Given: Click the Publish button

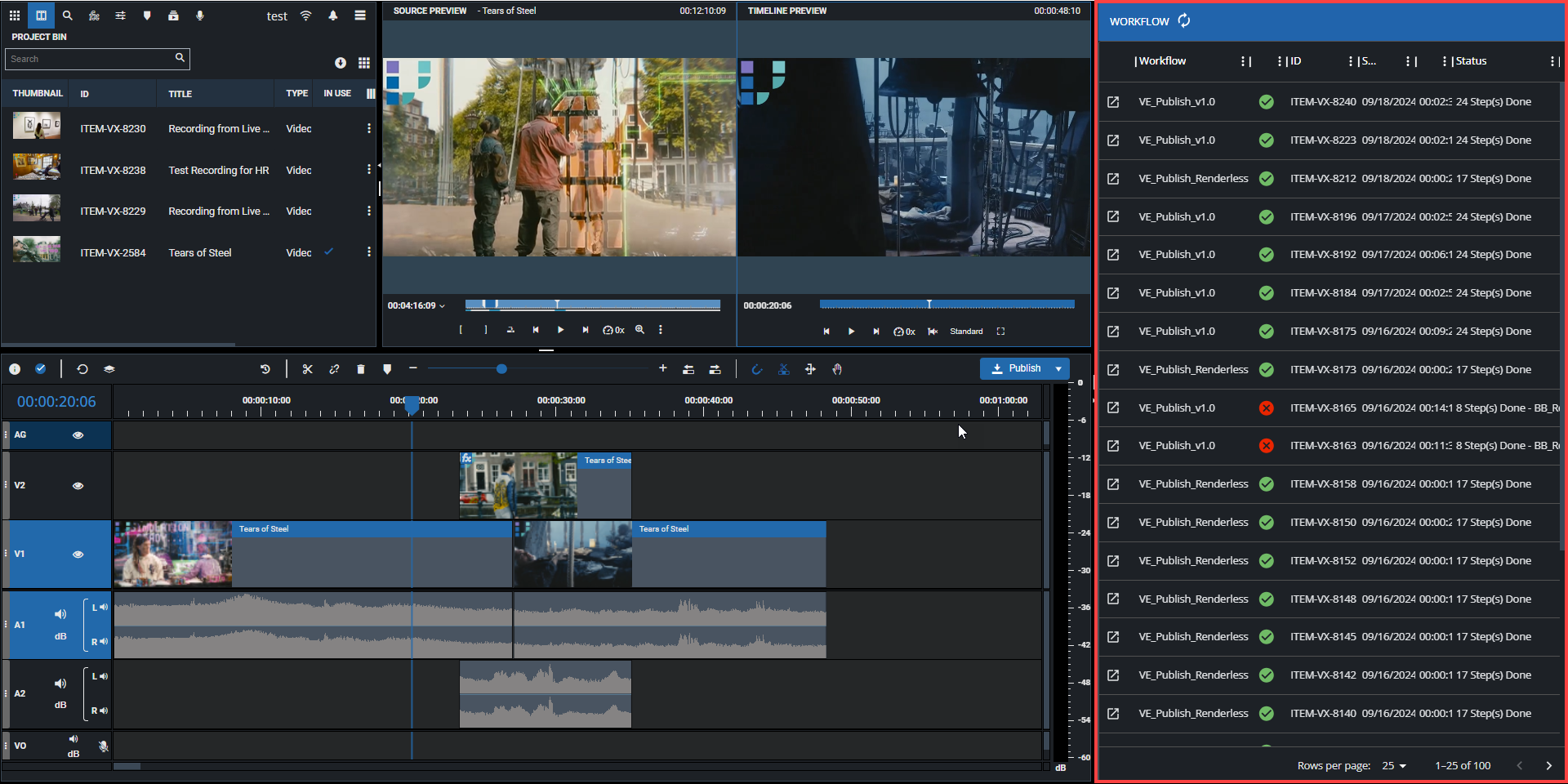Looking at the screenshot, I should pos(1022,368).
